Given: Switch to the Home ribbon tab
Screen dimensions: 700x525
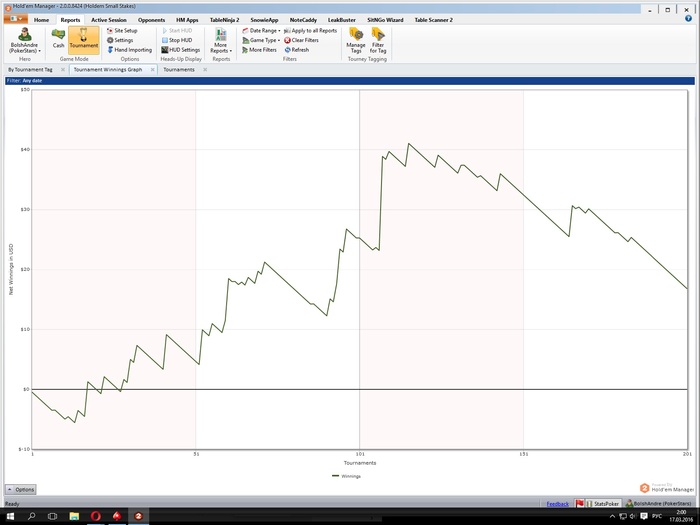Looking at the screenshot, I should [41, 20].
